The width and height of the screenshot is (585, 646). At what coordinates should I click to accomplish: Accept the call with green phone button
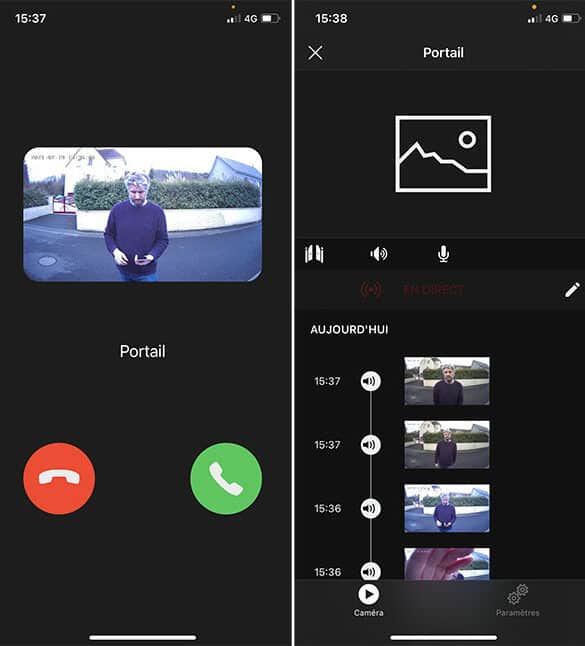226,478
